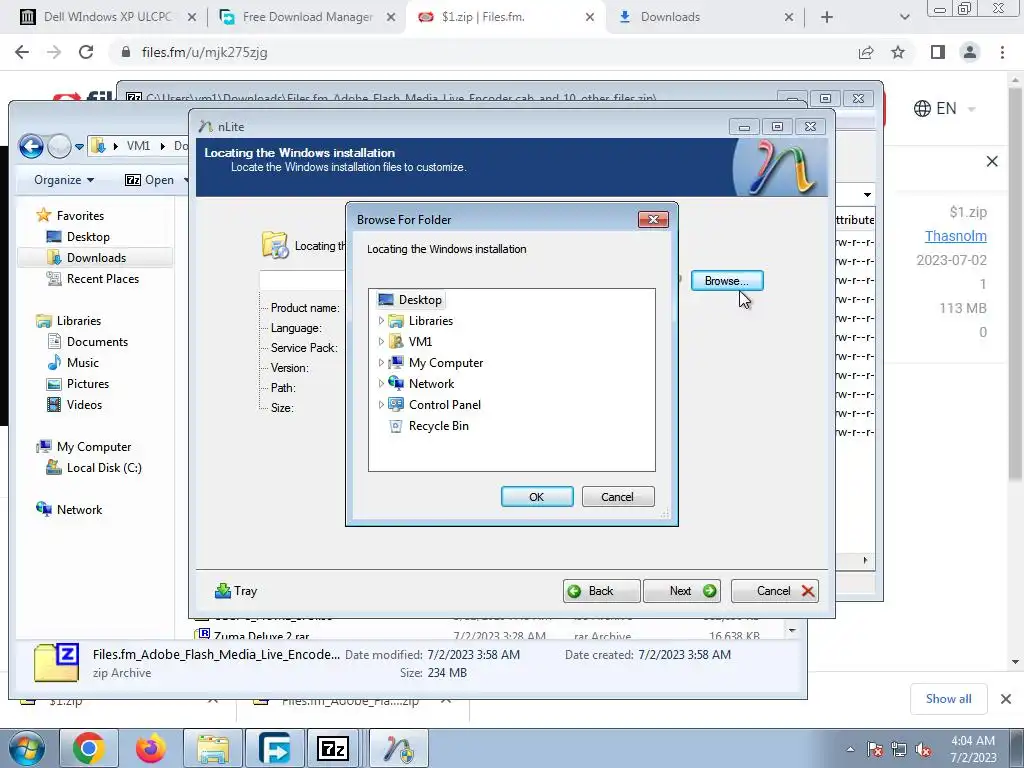Select the Libraries icon in dialog tree

pyautogui.click(x=396, y=321)
